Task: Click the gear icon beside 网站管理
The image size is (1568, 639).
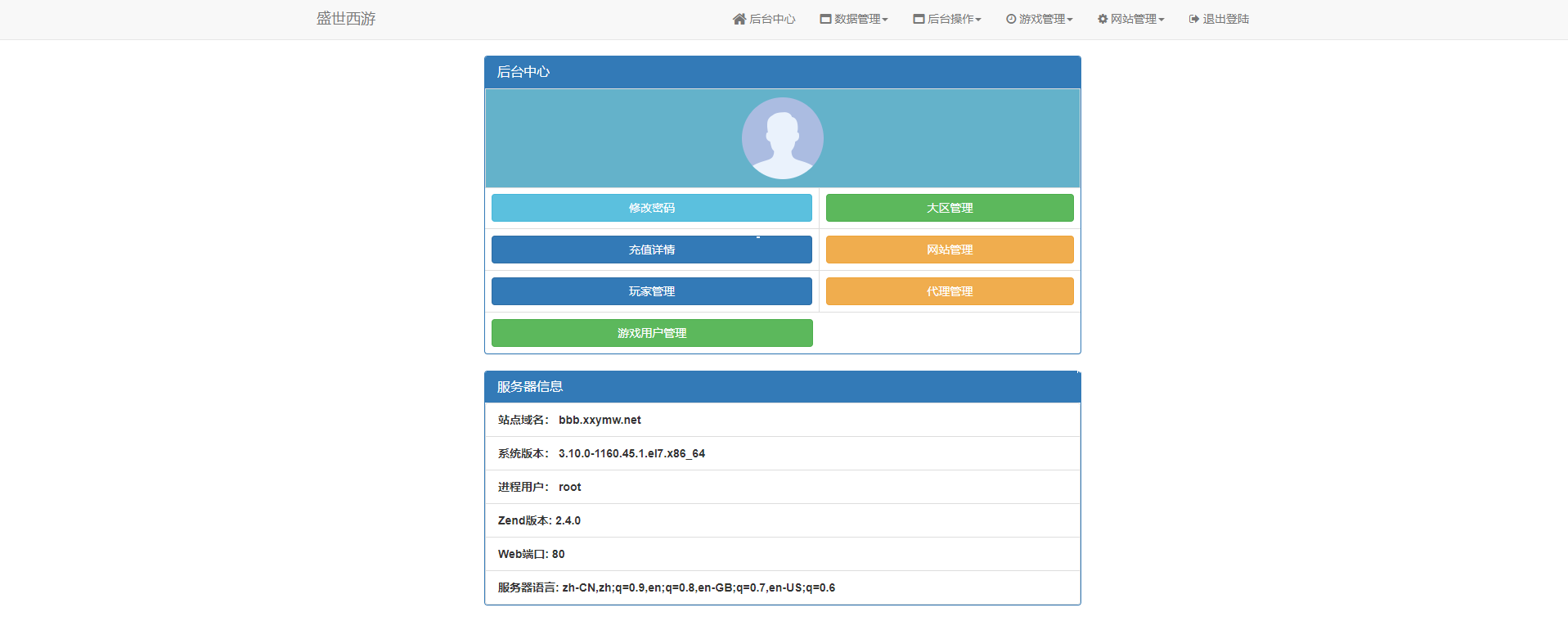Action: coord(1103,19)
